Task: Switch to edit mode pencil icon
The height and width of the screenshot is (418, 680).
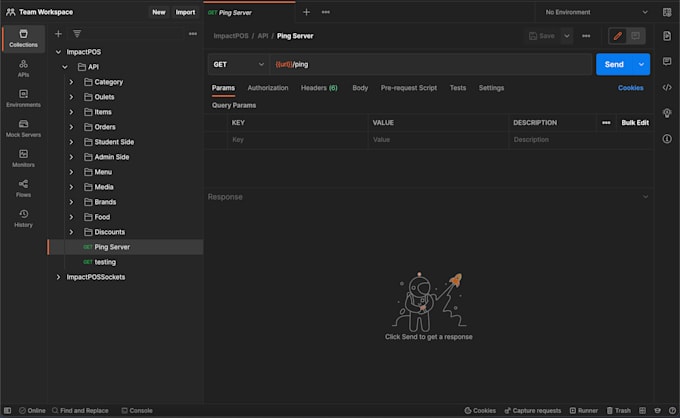Action: tap(618, 36)
